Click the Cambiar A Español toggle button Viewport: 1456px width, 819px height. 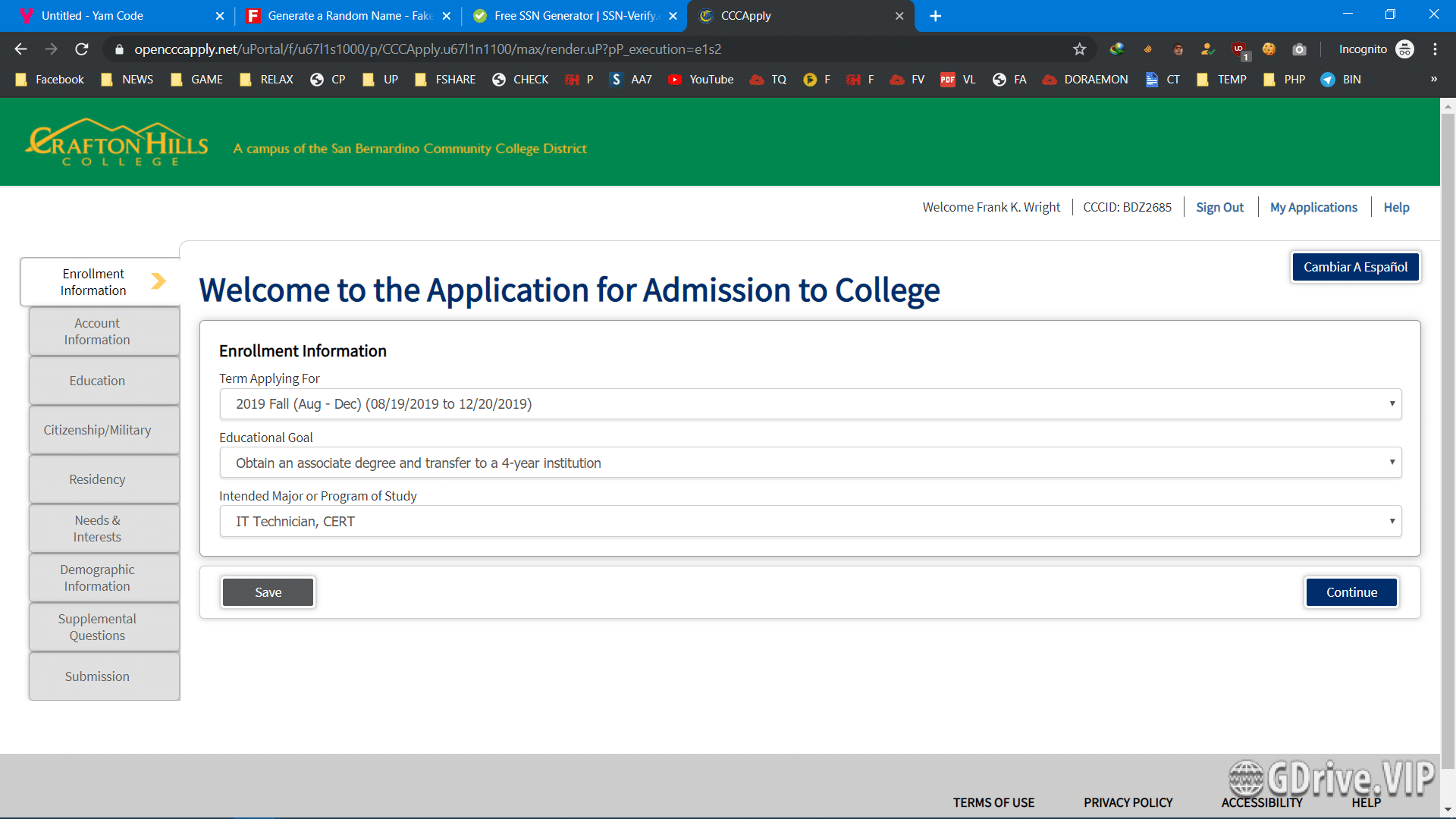point(1355,267)
